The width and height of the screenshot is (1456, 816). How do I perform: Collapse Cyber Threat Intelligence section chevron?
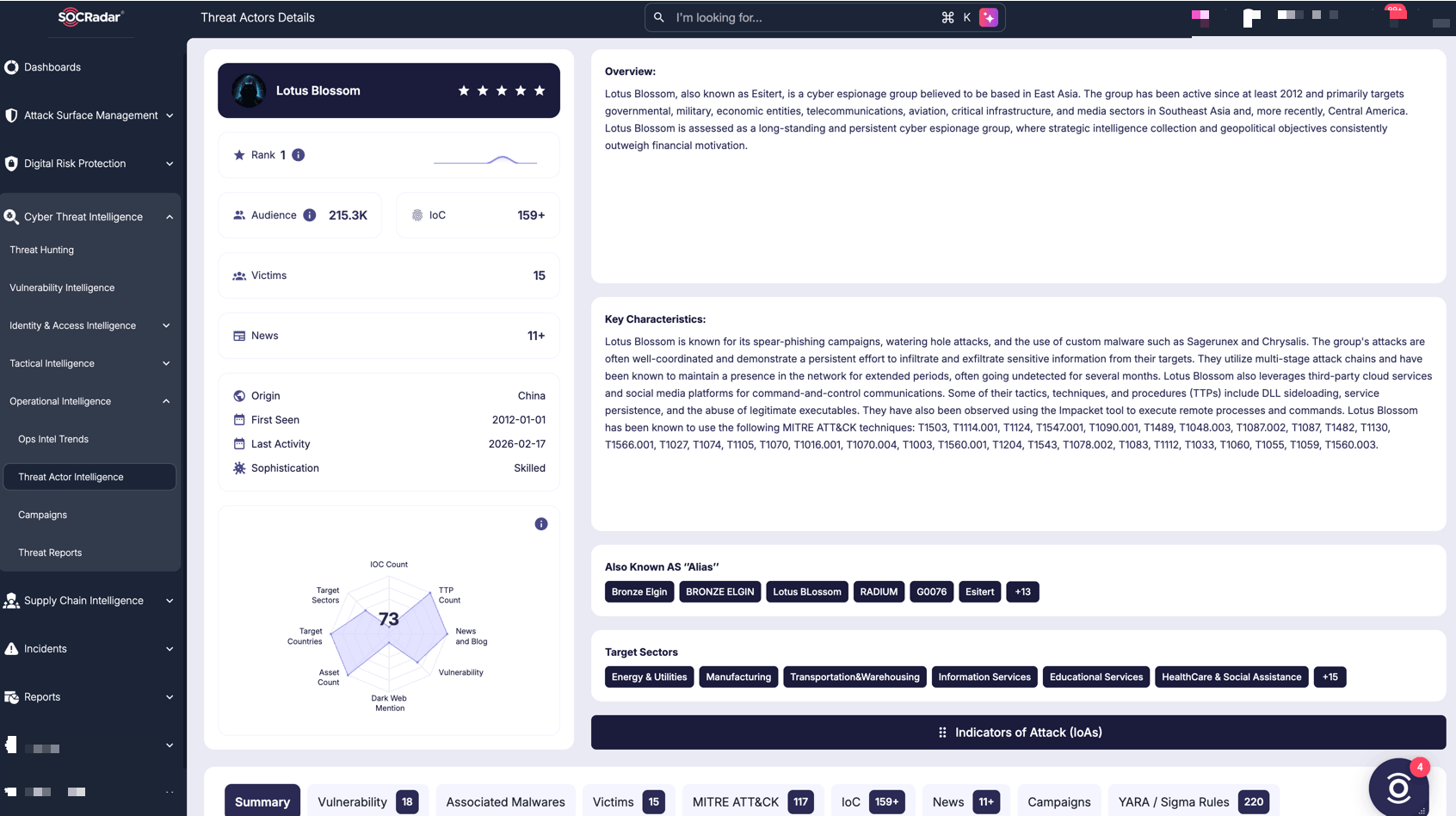pos(170,217)
